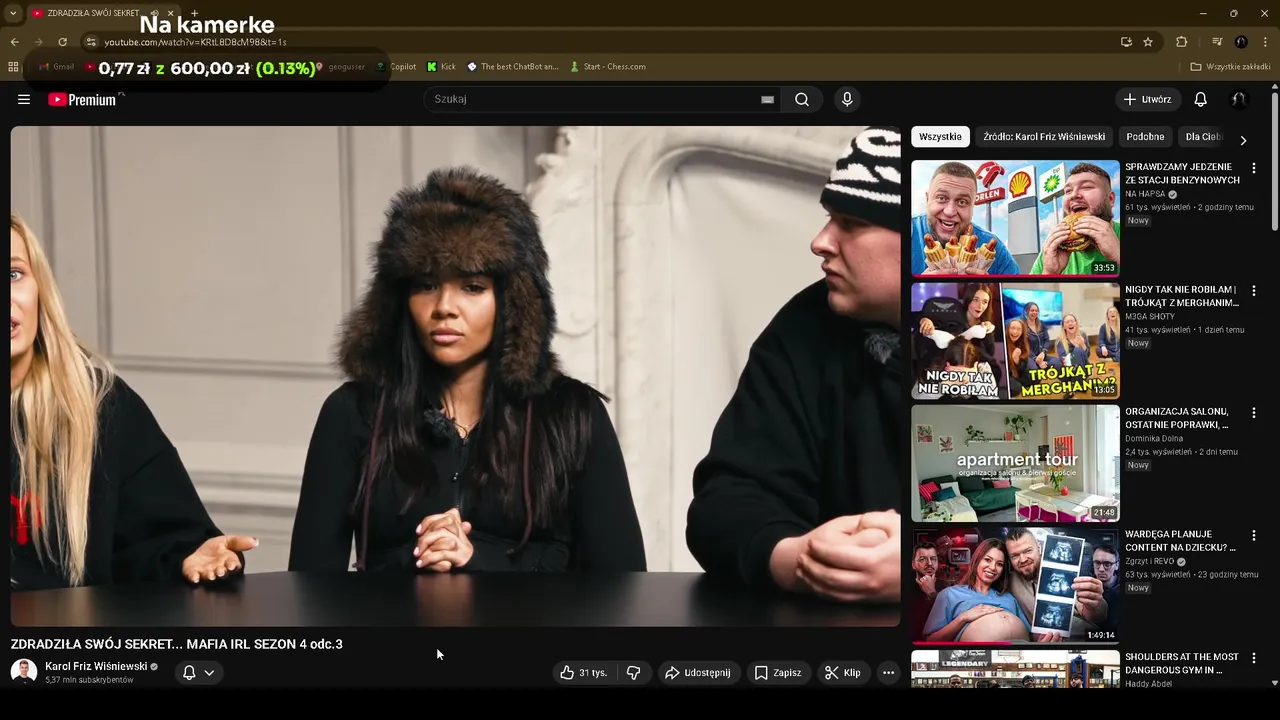1280x720 pixels.
Task: View site information icon left of the URL
Action: [91, 42]
